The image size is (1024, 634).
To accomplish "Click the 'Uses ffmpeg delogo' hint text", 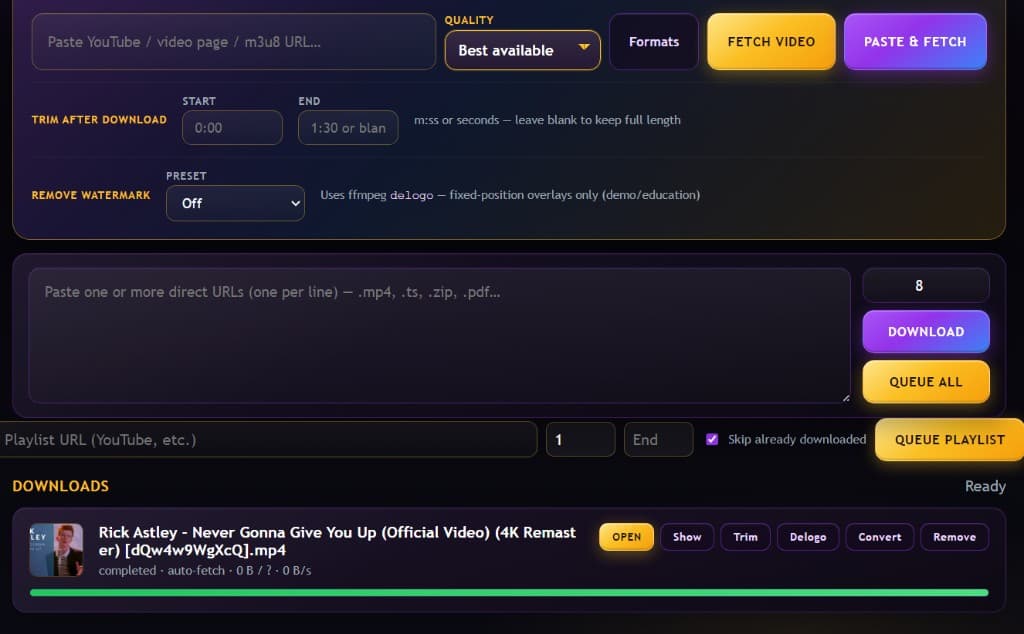I will (x=510, y=195).
